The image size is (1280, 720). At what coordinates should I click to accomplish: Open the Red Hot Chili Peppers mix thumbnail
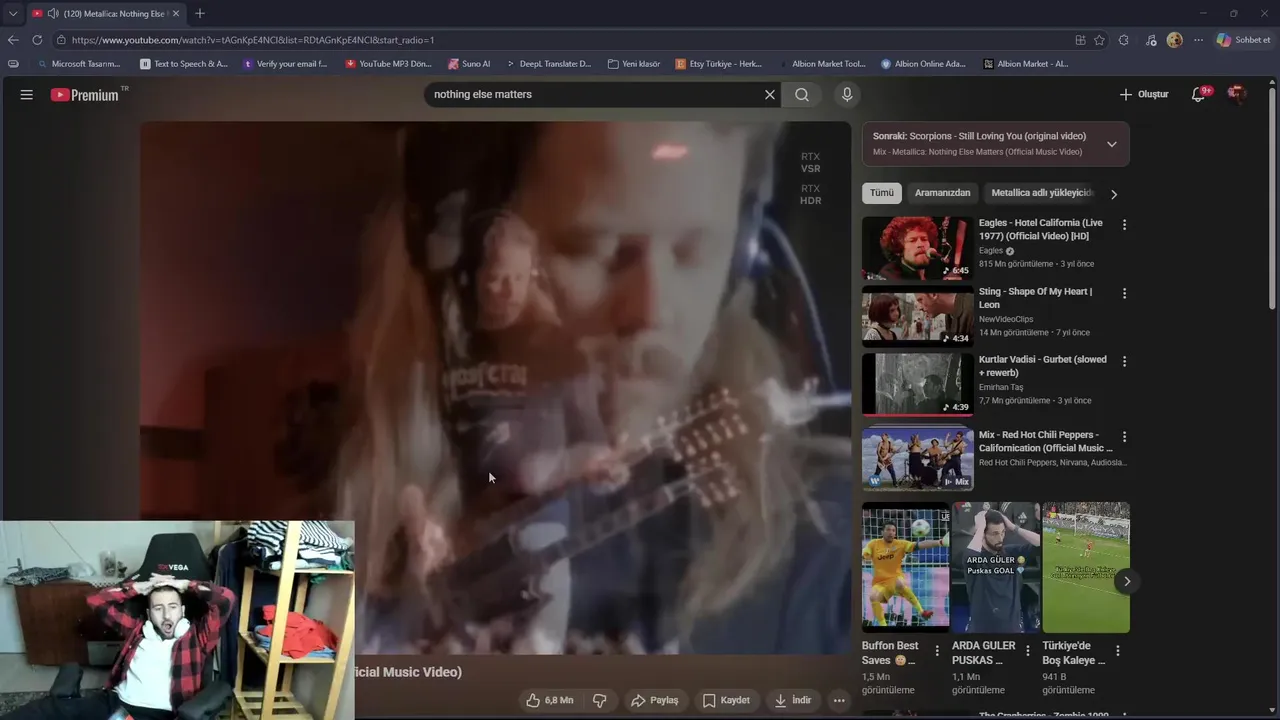tap(917, 458)
